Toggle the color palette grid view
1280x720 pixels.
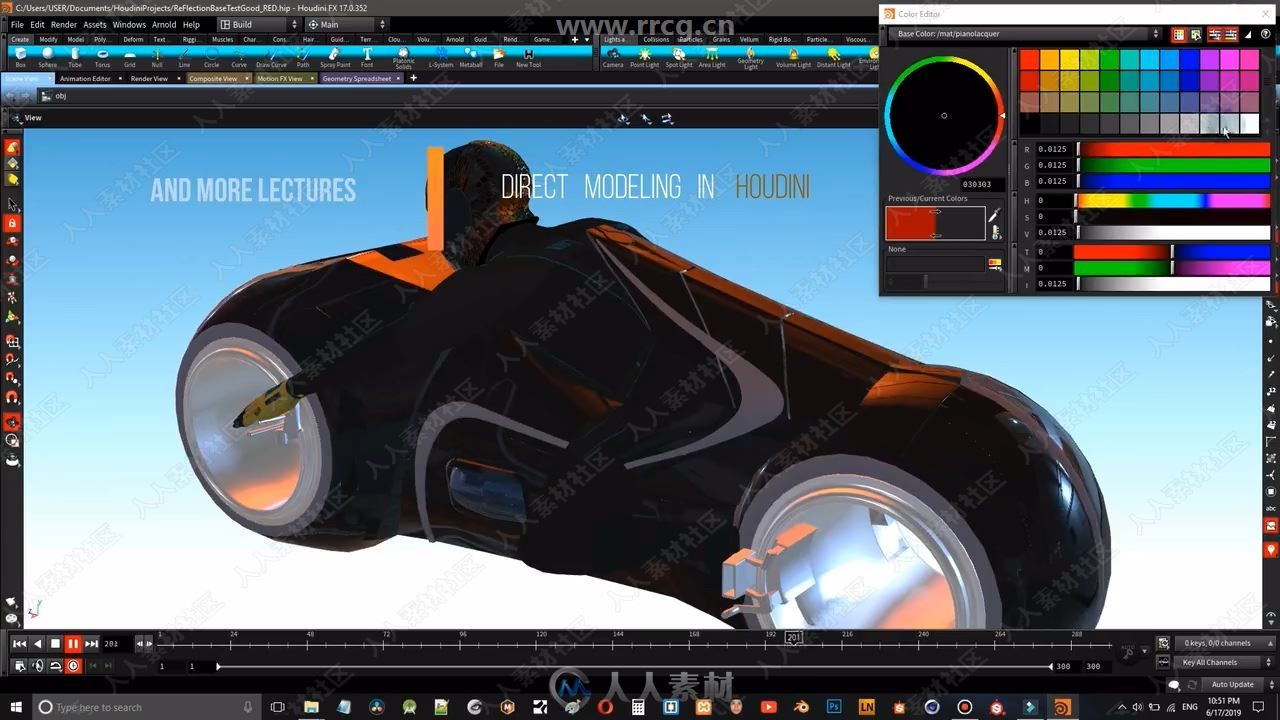1178,34
